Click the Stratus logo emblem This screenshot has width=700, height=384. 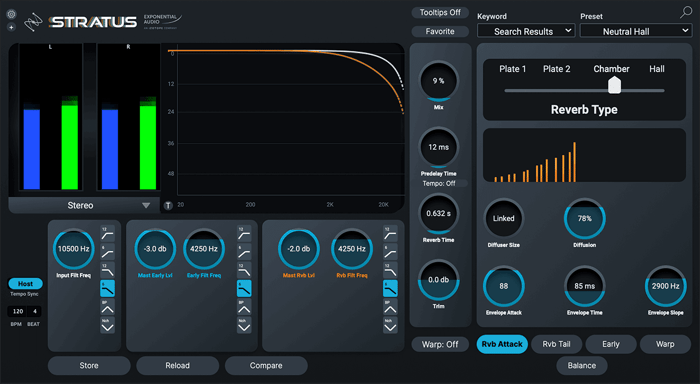[x=33, y=22]
